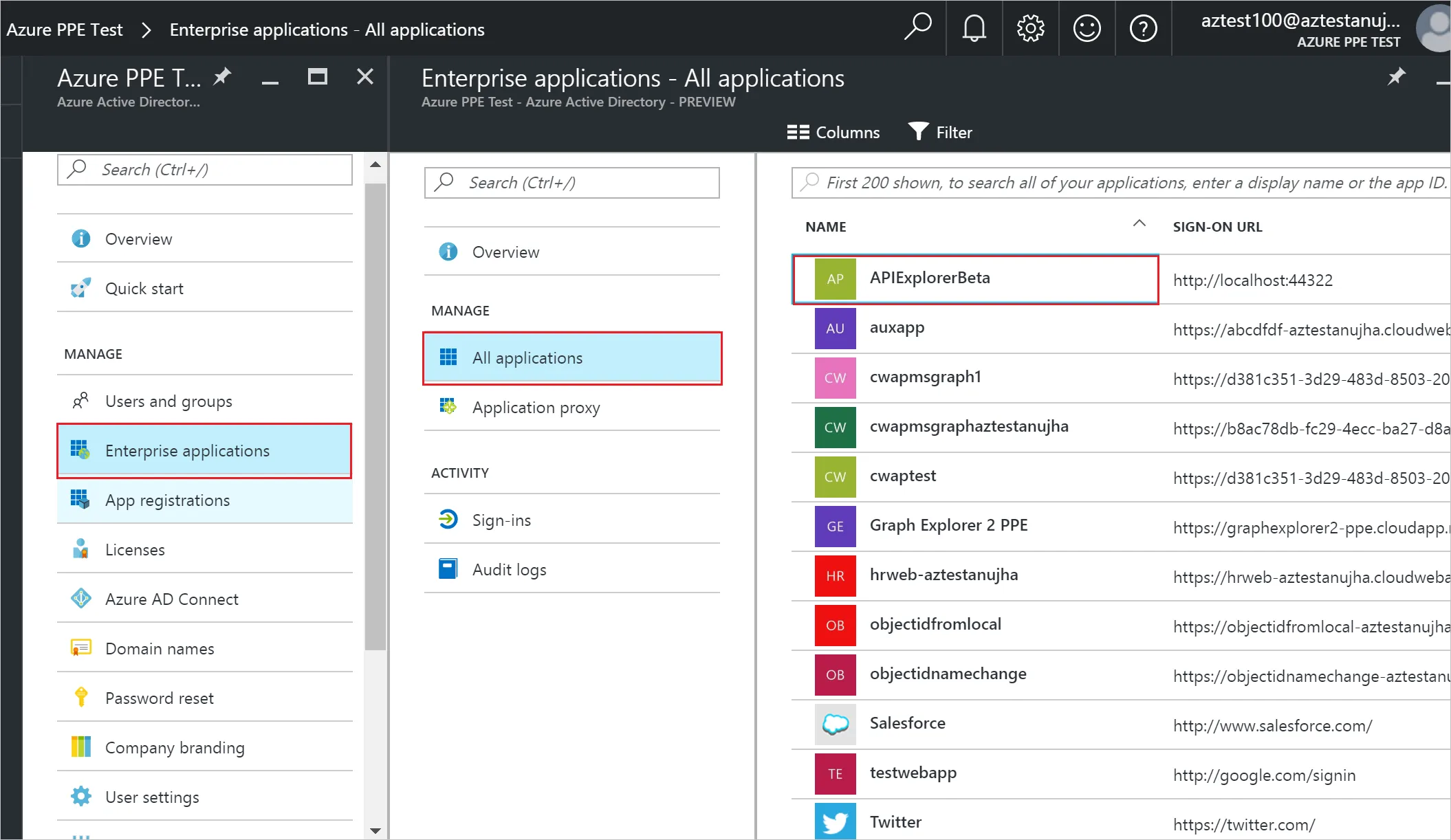
Task: Click the Twitter app icon
Action: click(x=835, y=821)
